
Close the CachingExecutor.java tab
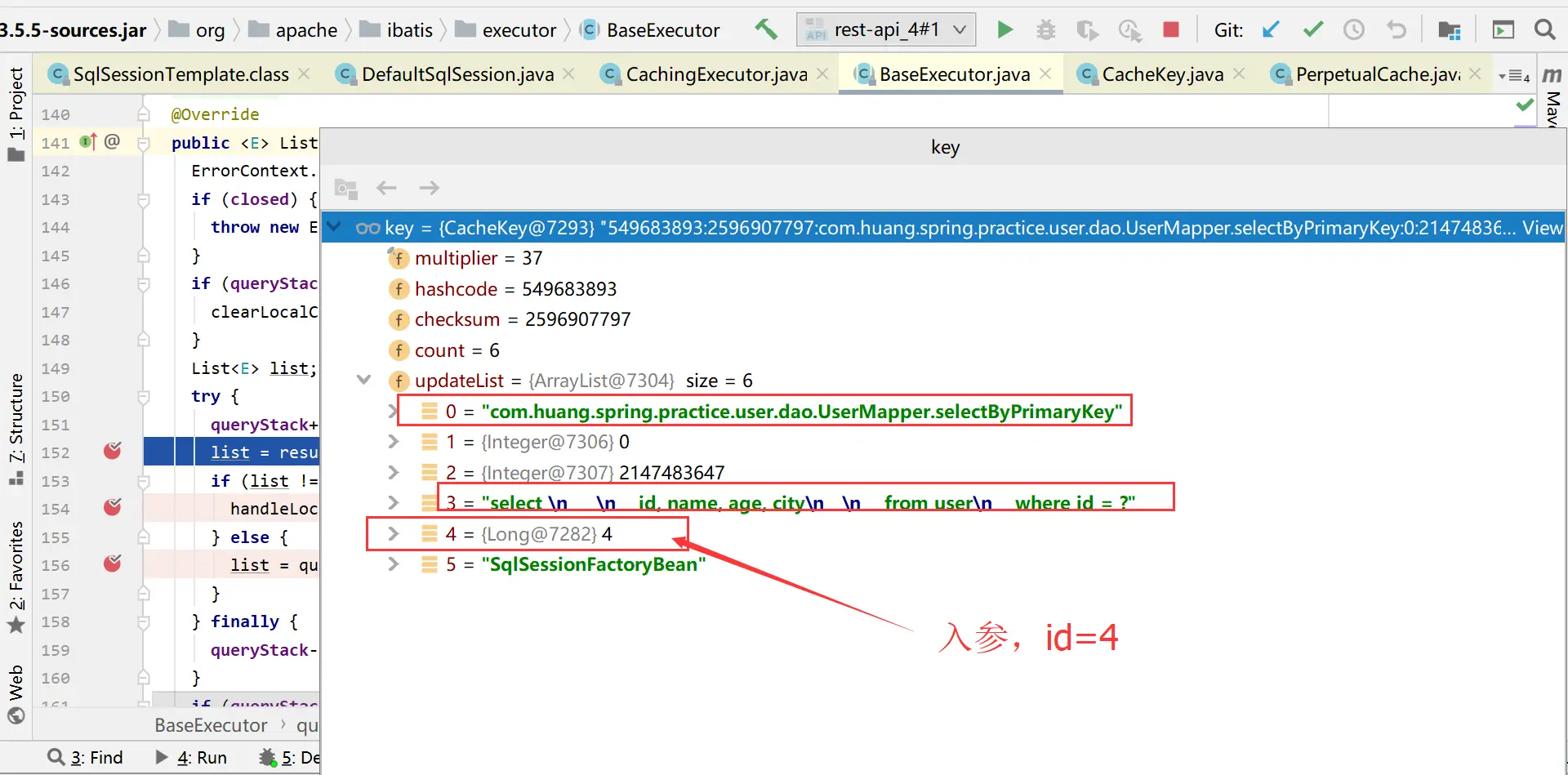coord(822,74)
